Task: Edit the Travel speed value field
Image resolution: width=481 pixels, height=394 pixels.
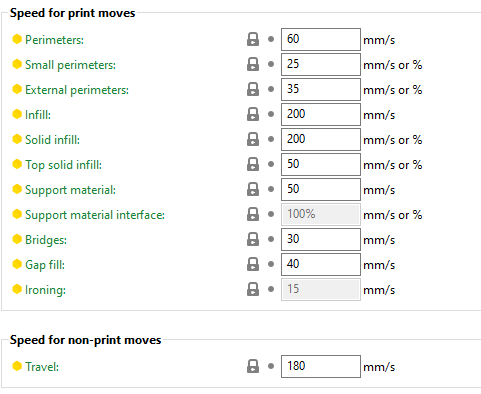Action: [x=321, y=366]
